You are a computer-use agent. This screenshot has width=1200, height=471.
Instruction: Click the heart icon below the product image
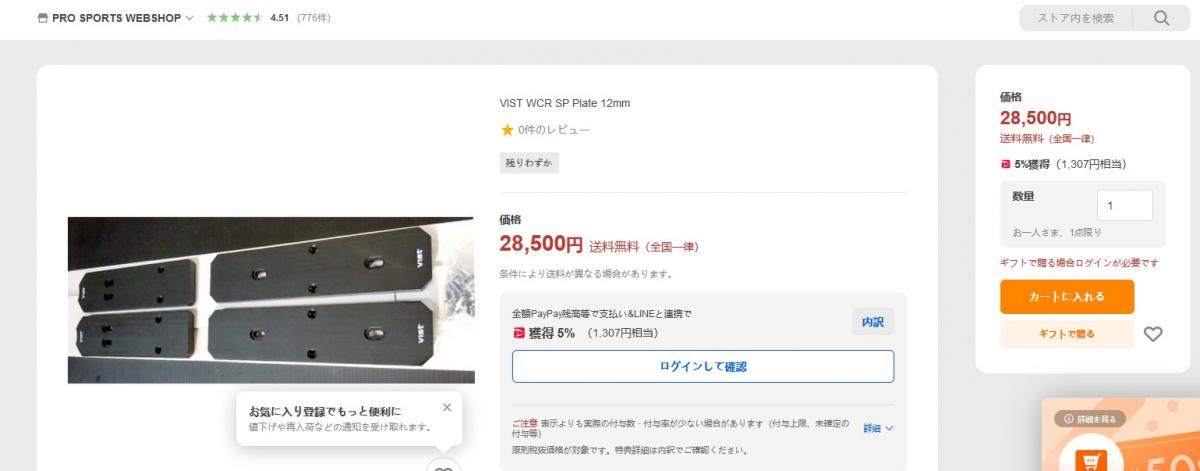443,465
